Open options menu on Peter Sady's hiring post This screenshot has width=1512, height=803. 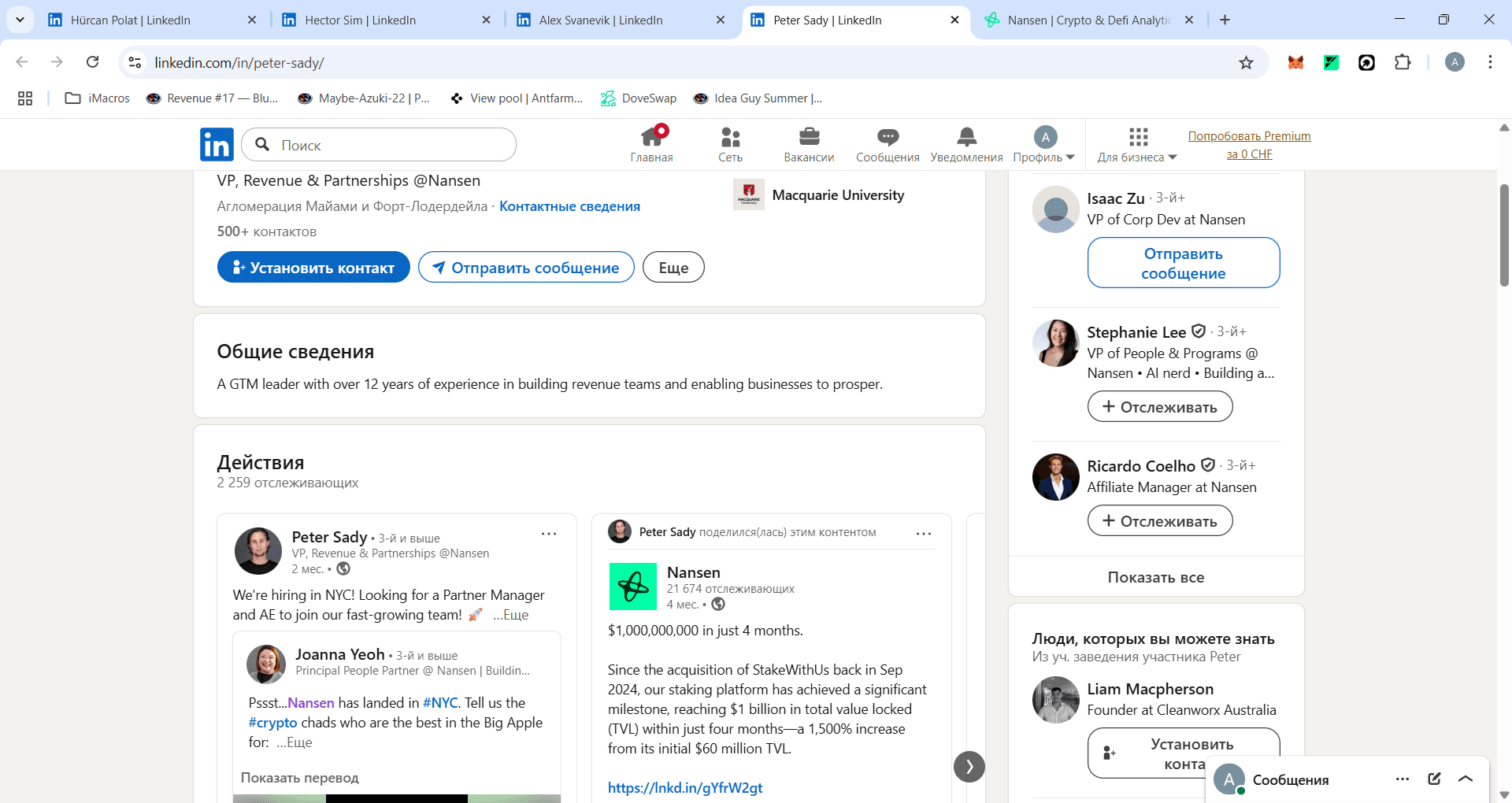[x=549, y=534]
